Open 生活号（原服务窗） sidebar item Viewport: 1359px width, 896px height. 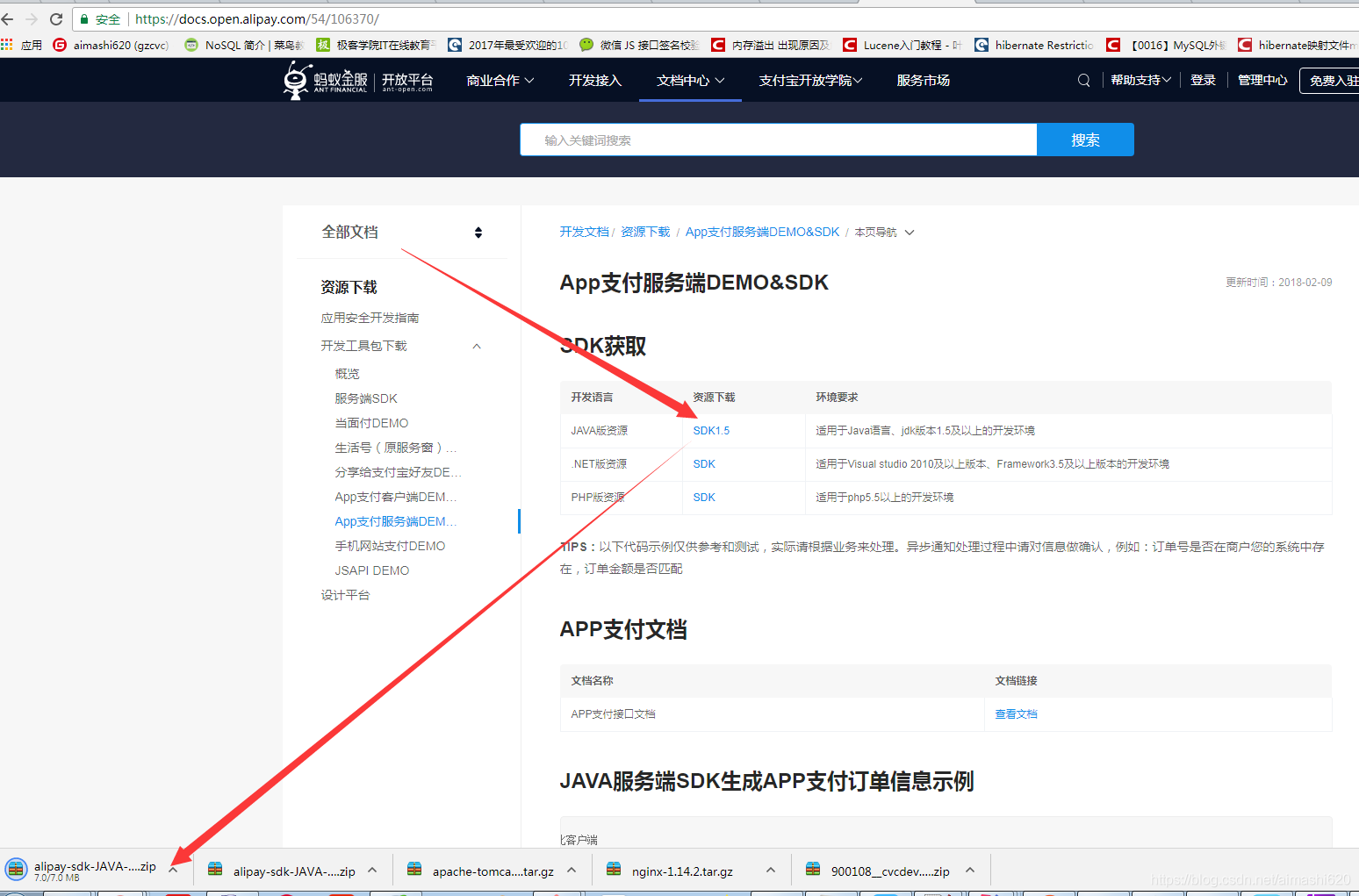[395, 448]
